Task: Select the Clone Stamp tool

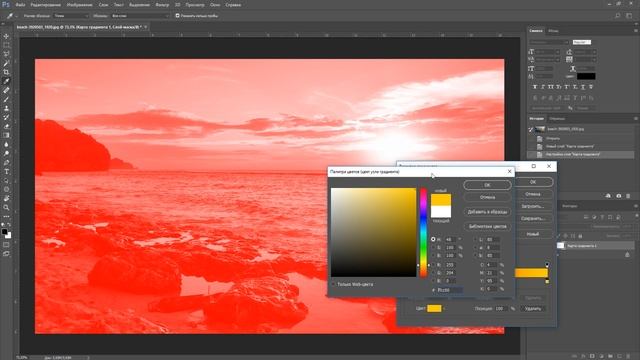Action: coord(6,108)
